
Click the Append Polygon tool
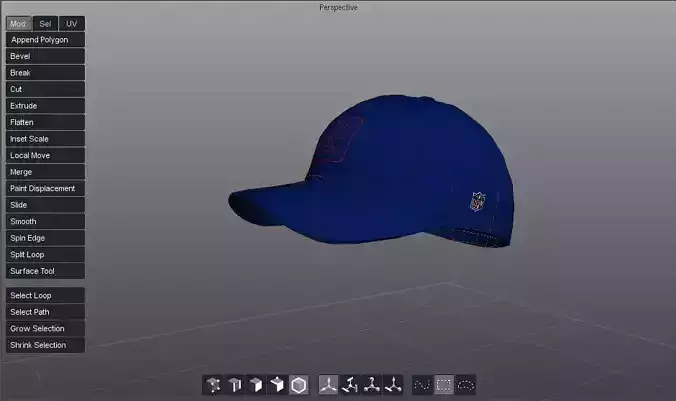(x=45, y=40)
